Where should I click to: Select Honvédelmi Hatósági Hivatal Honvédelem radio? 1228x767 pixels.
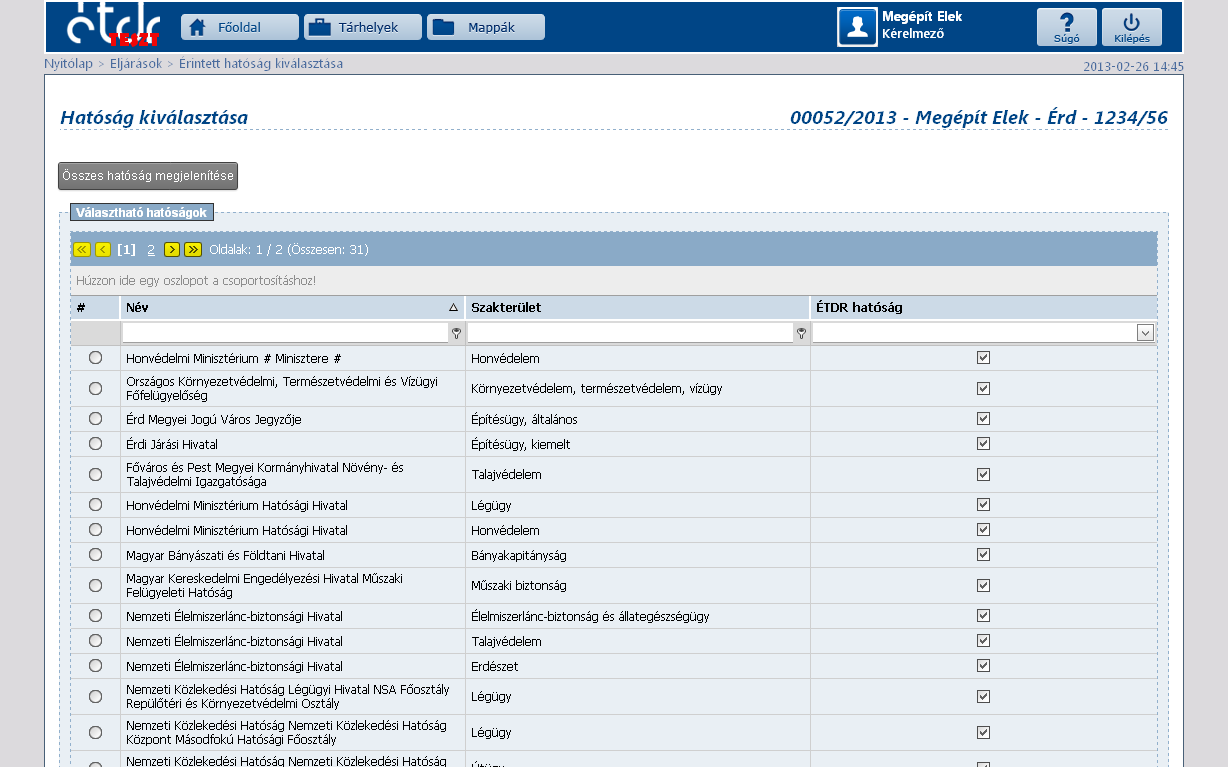pyautogui.click(x=95, y=530)
